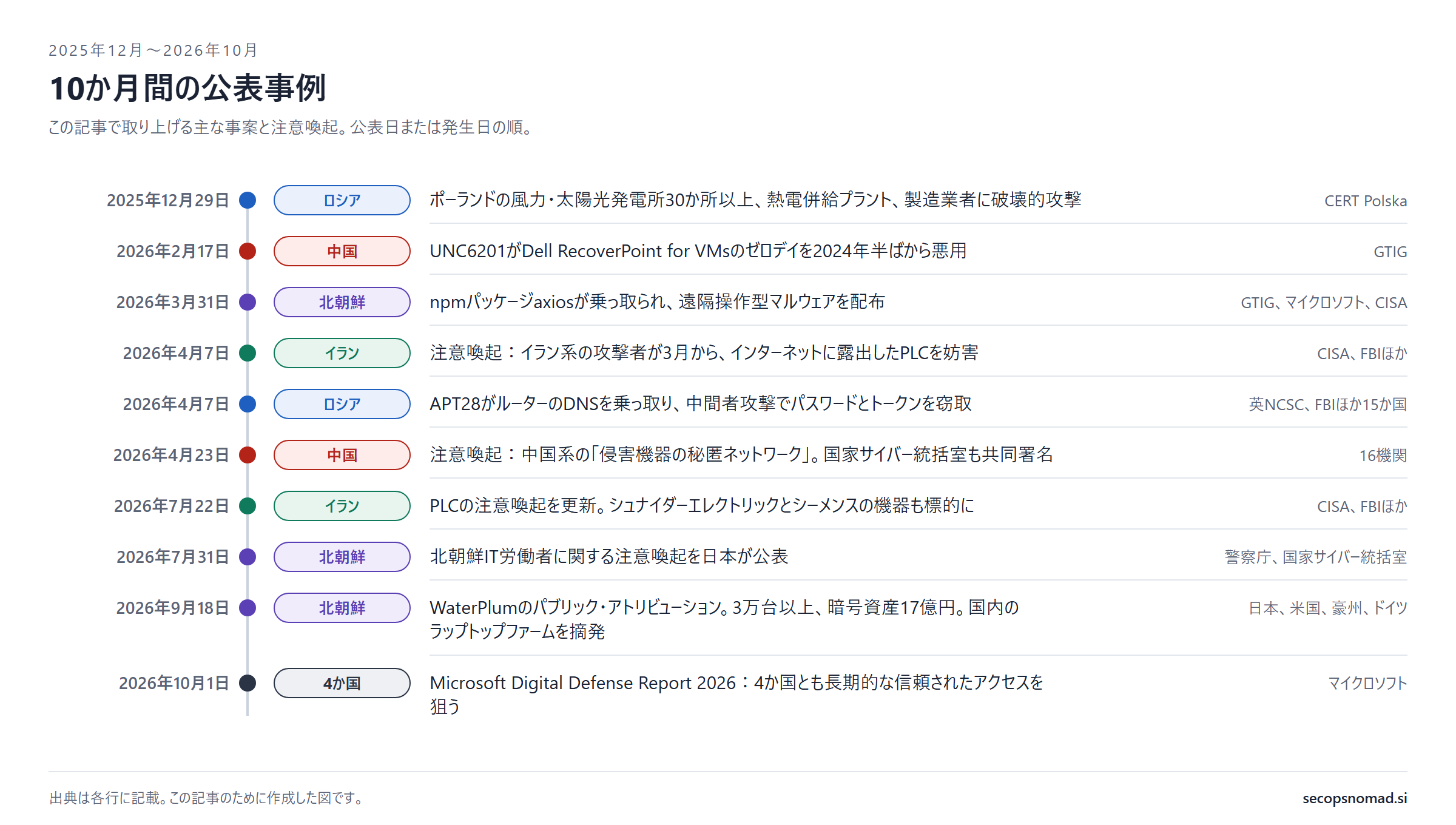This screenshot has height=825, width=1456.
Task: Click the 中国 tag on the 2026年2月17日 row
Action: (342, 251)
